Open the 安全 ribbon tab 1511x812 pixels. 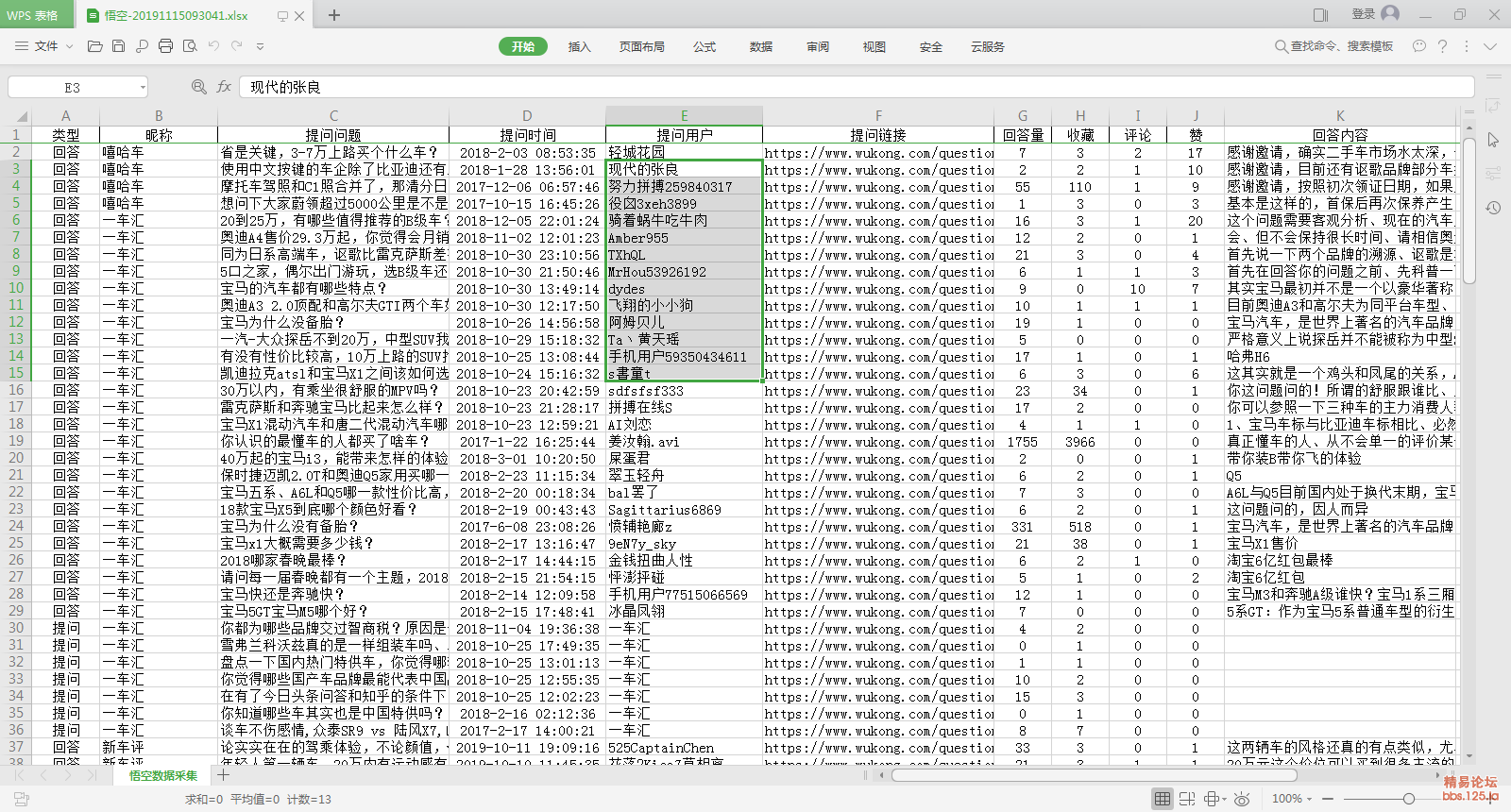(x=931, y=46)
